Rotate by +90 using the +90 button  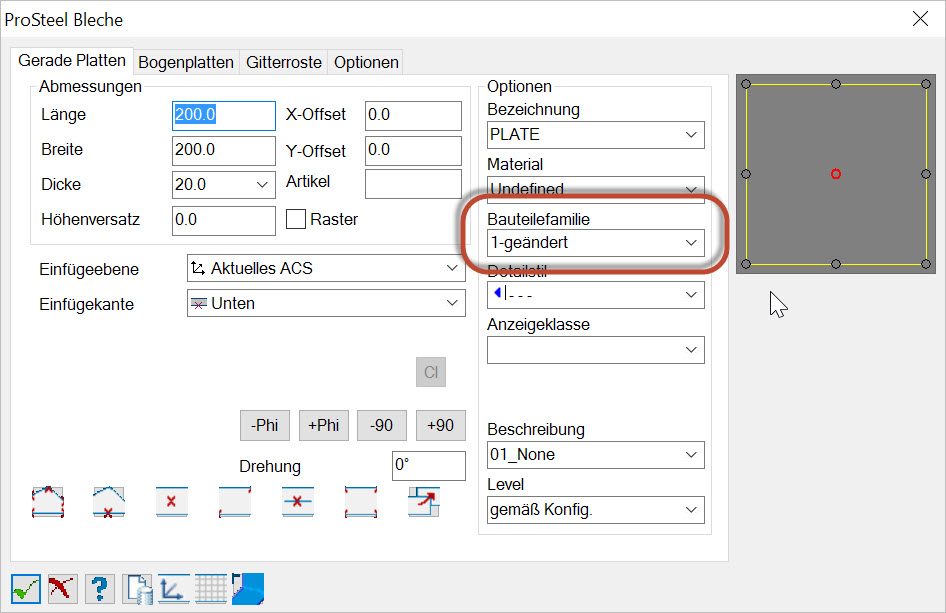click(x=440, y=425)
